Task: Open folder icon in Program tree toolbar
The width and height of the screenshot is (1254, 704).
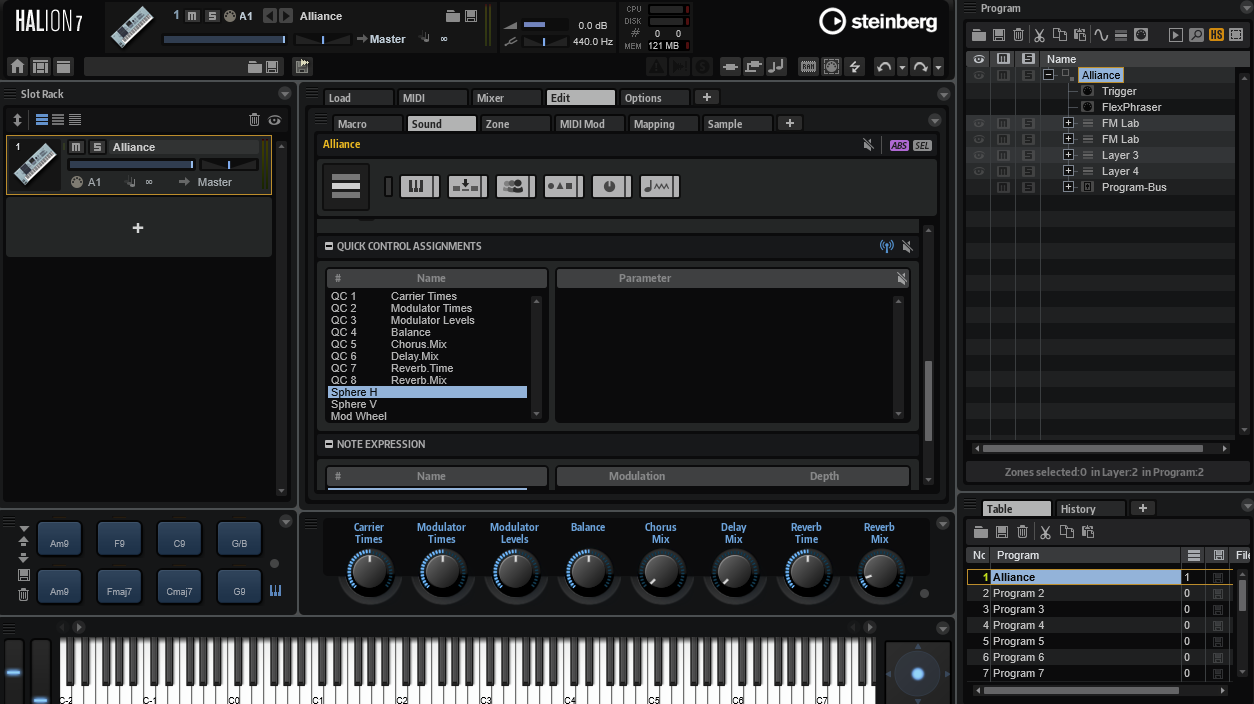Action: 980,35
